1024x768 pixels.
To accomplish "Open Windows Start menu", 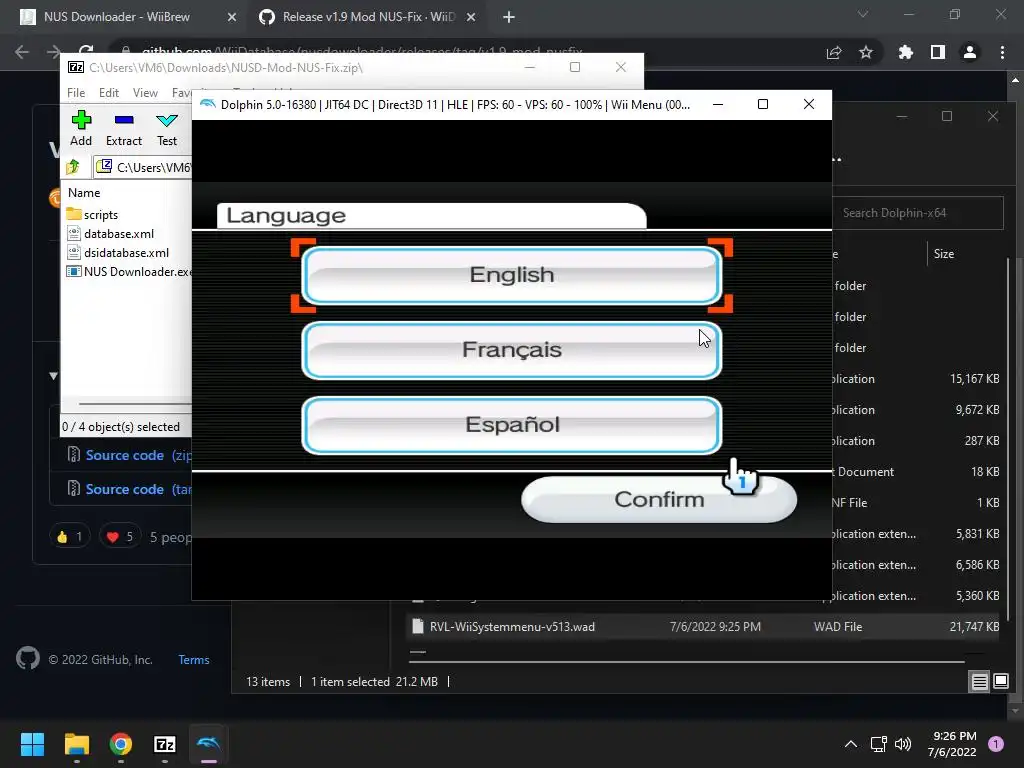I will pyautogui.click(x=32, y=744).
